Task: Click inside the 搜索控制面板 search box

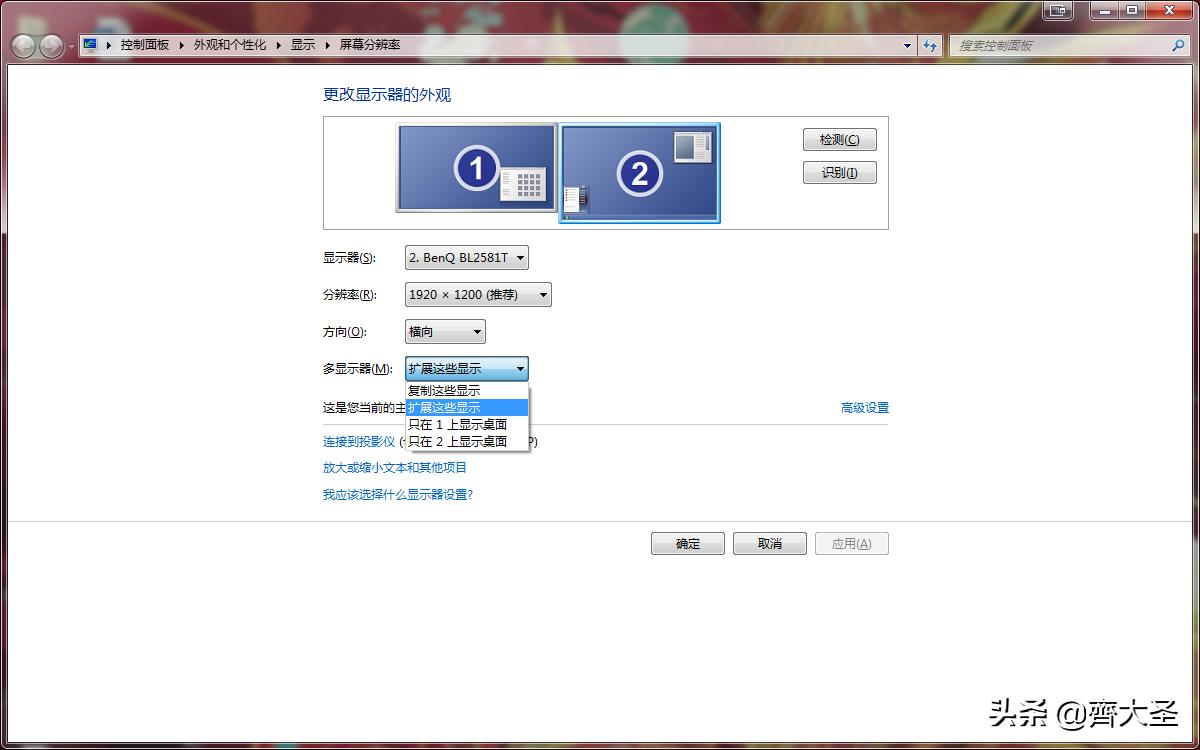Action: click(x=1050, y=45)
